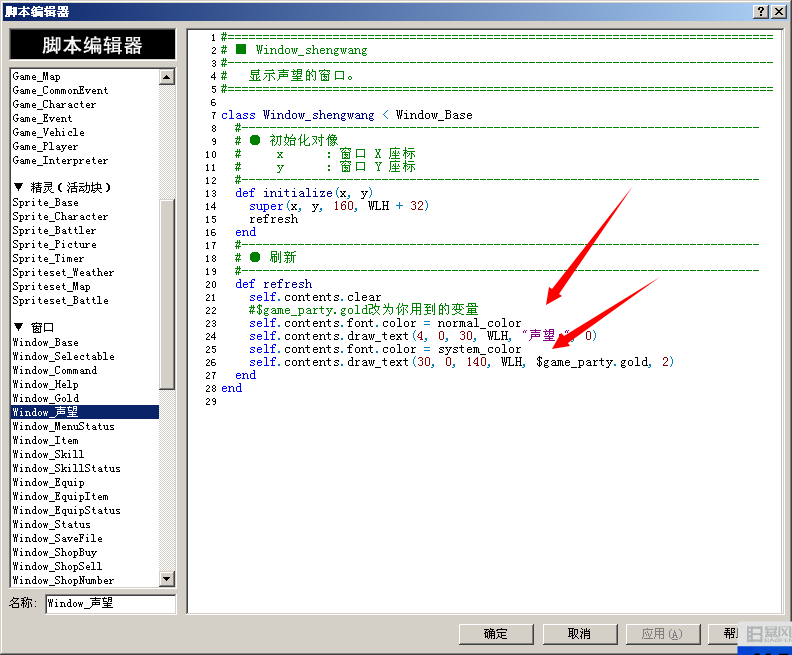Select Game_CommonEvent script

click(60, 90)
